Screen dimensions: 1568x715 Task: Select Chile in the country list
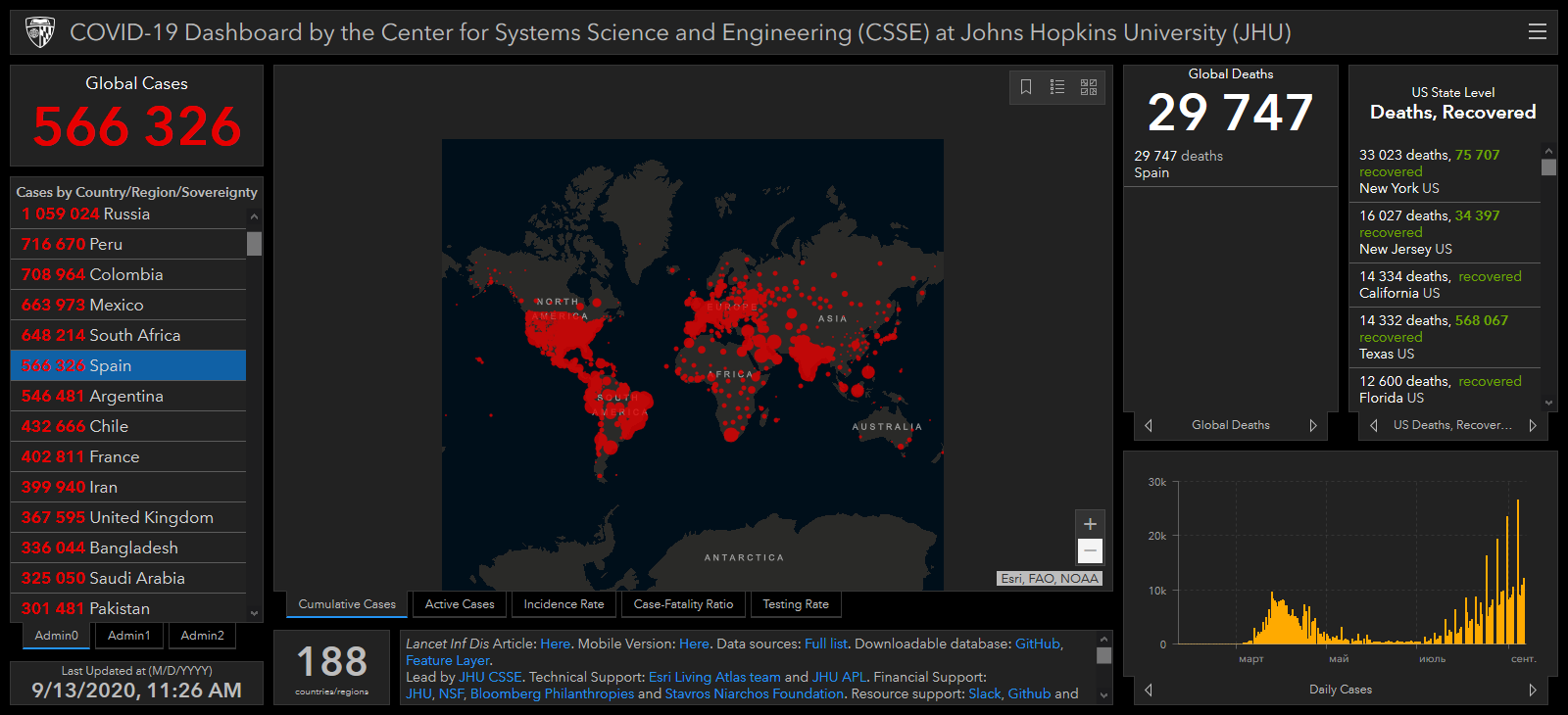(x=128, y=426)
